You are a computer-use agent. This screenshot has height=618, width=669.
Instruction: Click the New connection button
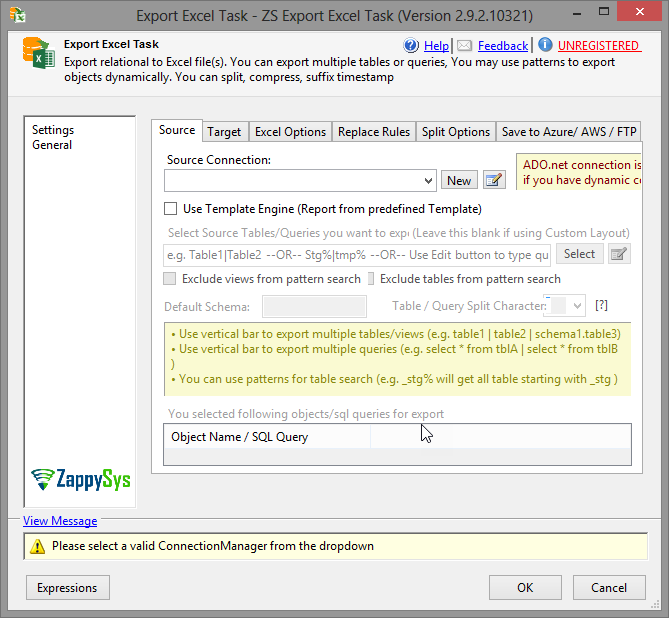pos(459,181)
